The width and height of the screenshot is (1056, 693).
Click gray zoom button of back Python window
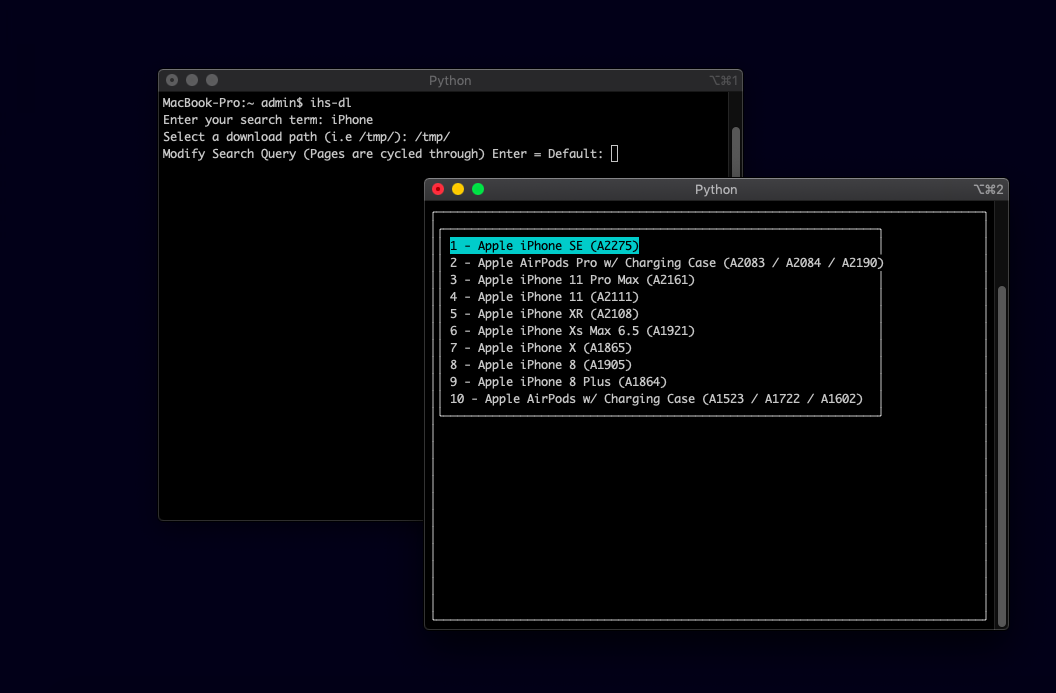click(212, 80)
